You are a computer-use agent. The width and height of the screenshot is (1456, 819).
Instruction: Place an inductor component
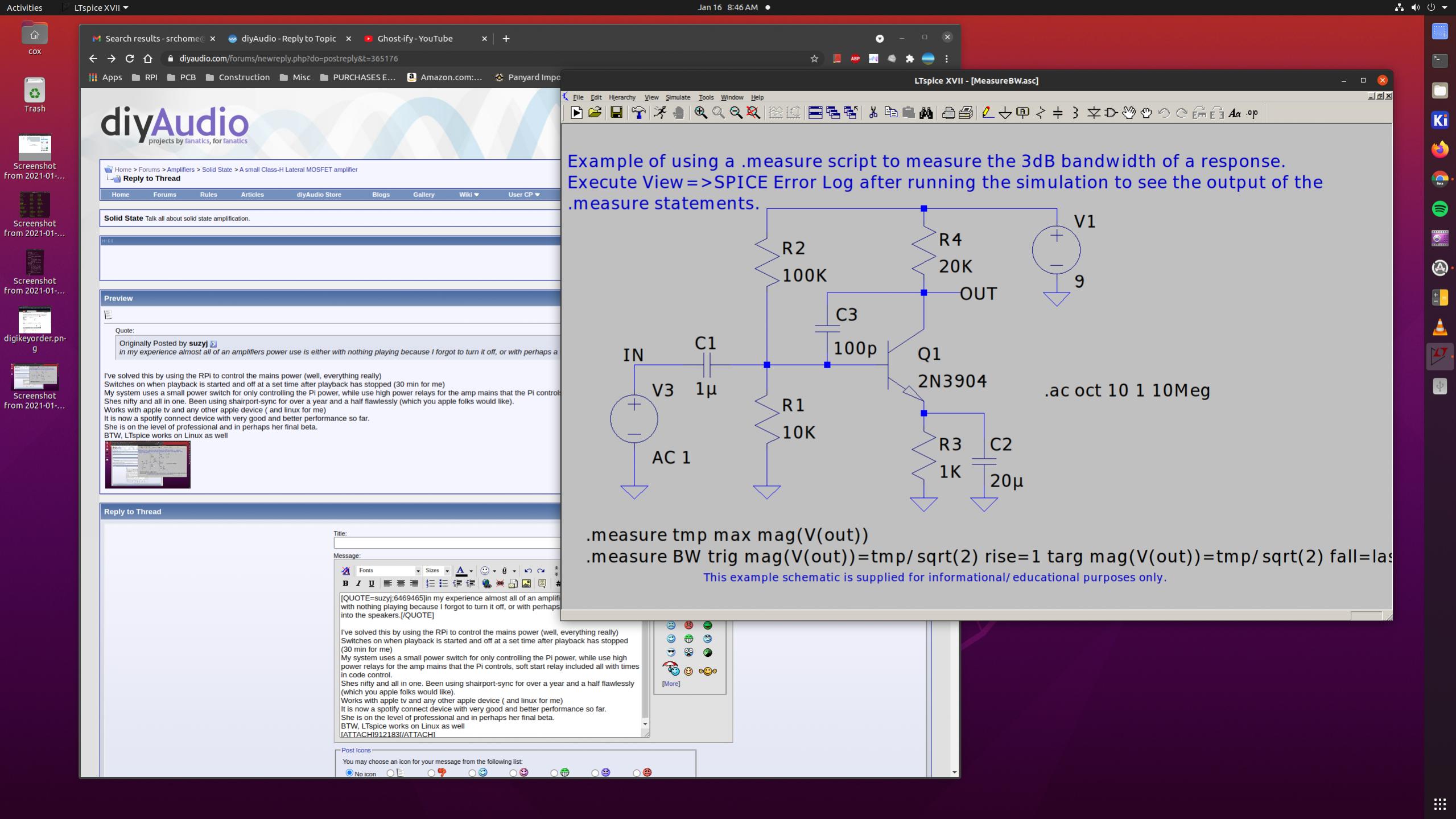[1075, 113]
